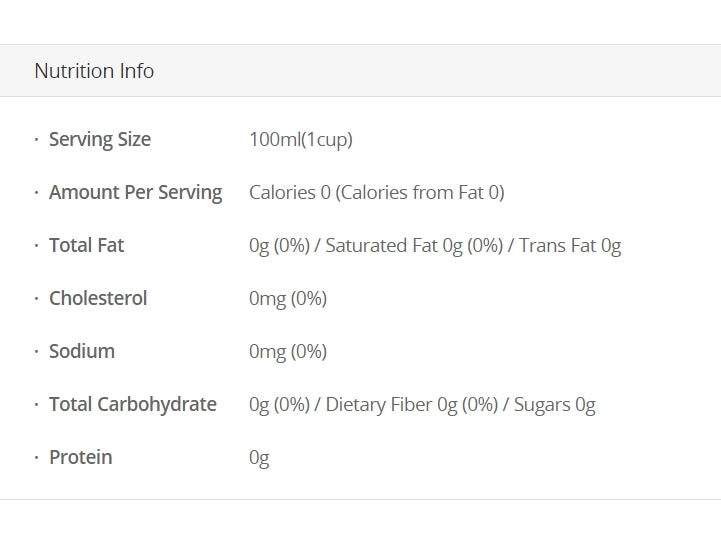Click the Calories 0 value text
Screen dimensions: 721x549
coord(289,193)
